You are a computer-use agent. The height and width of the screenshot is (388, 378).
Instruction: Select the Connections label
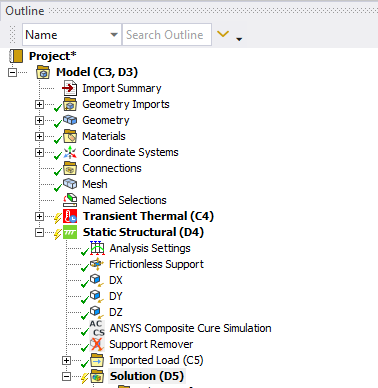[112, 168]
